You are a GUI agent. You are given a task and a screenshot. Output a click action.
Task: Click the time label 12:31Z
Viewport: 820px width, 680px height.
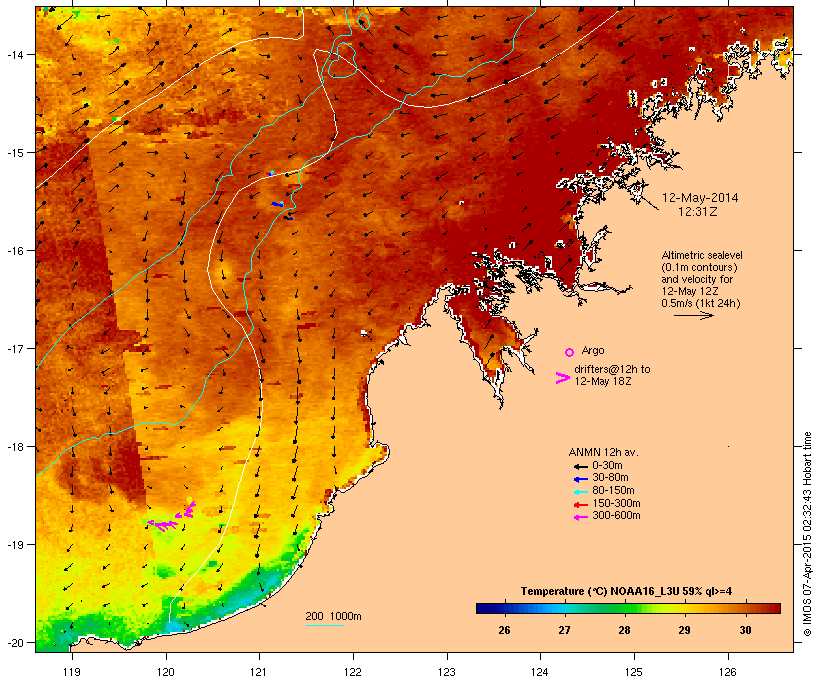coord(698,212)
